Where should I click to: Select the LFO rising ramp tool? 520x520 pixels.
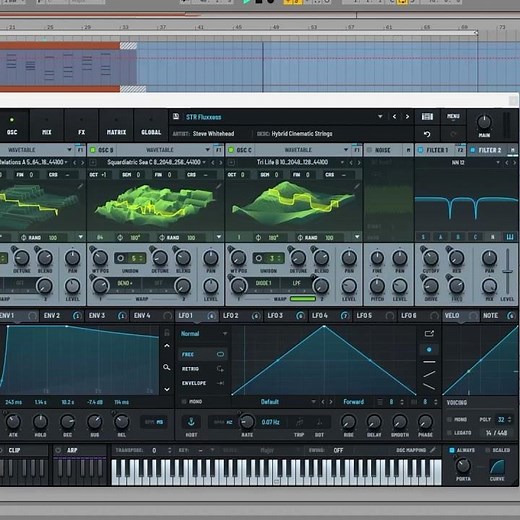tap(429, 374)
